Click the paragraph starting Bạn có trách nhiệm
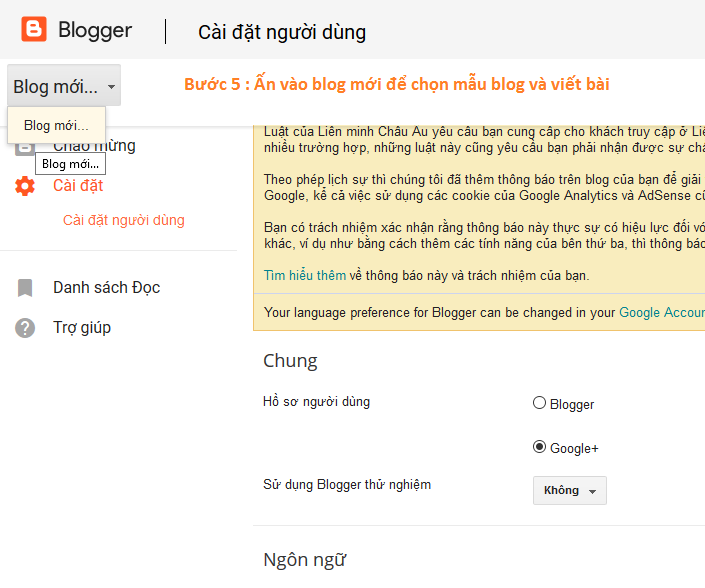 484,236
